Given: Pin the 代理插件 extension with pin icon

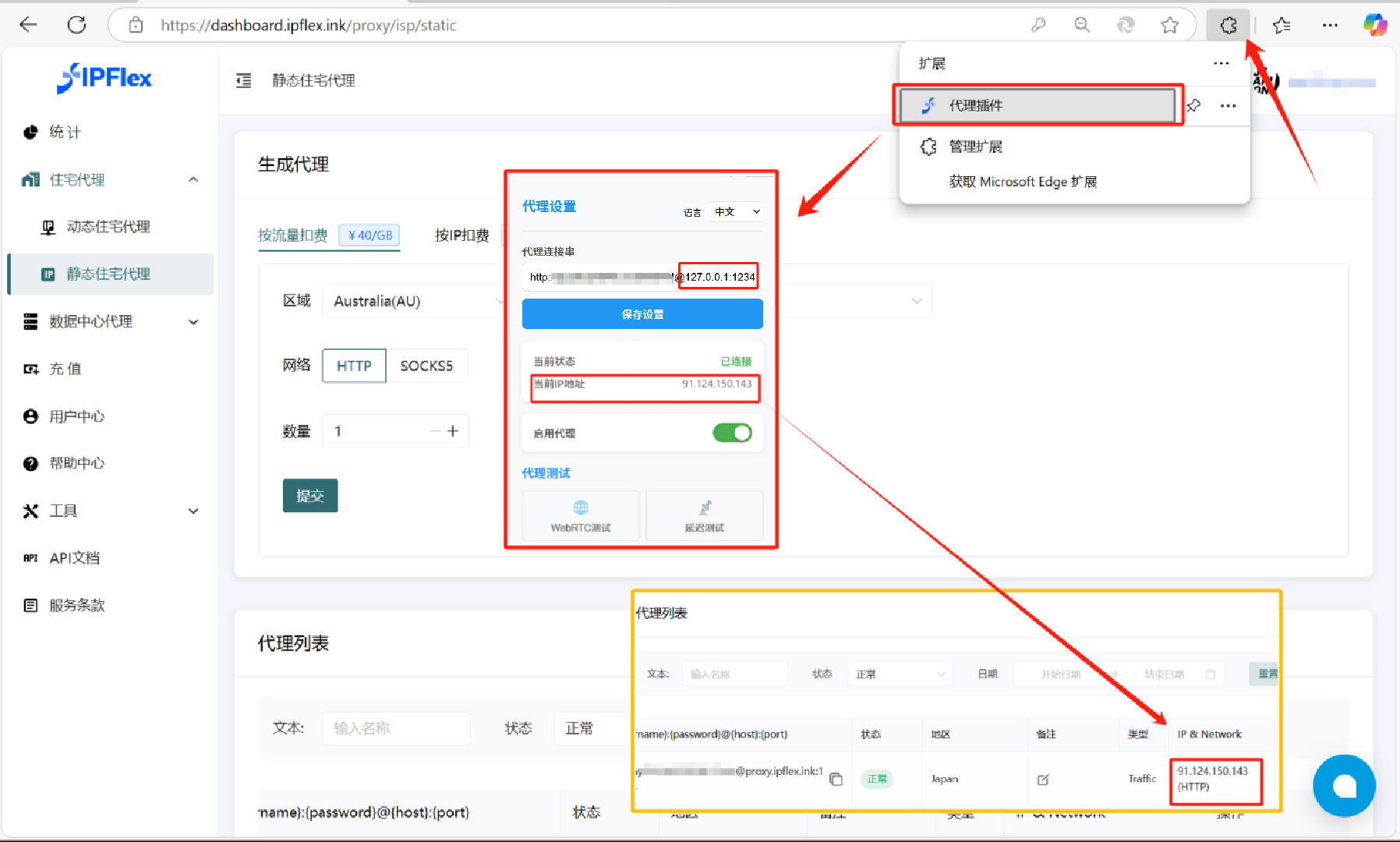Looking at the screenshot, I should (x=1193, y=105).
